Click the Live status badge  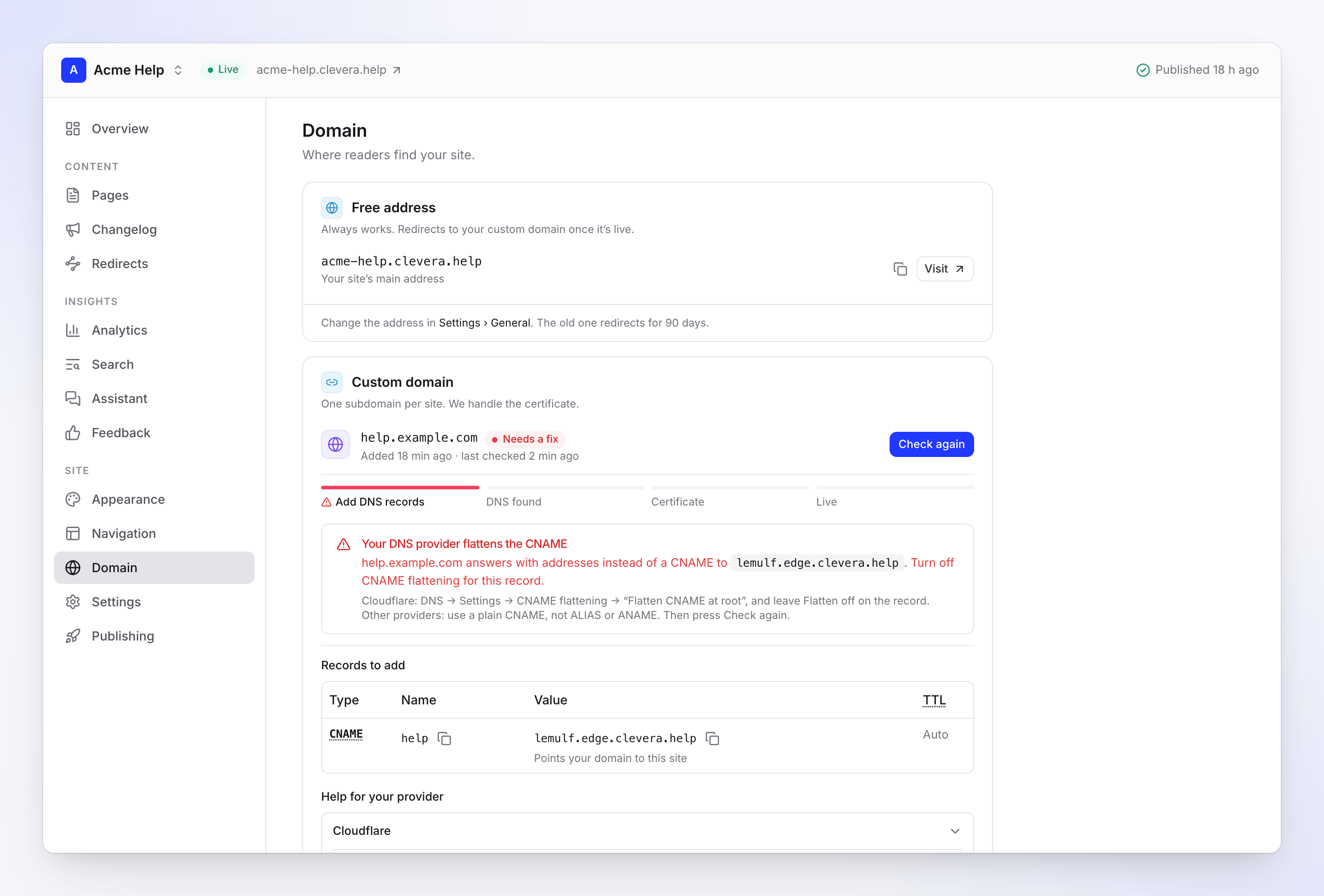pyautogui.click(x=223, y=70)
